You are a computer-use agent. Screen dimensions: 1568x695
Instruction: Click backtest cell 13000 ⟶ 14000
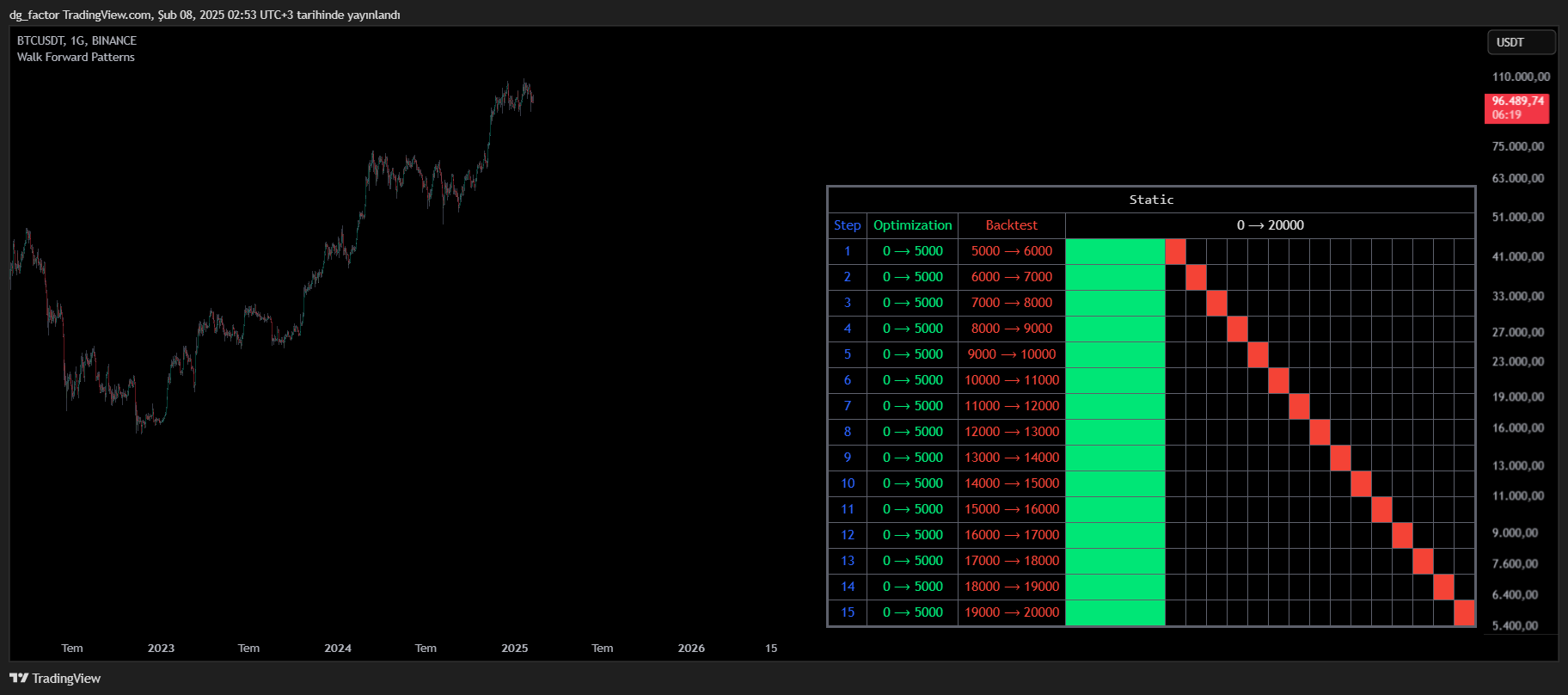click(x=1012, y=458)
